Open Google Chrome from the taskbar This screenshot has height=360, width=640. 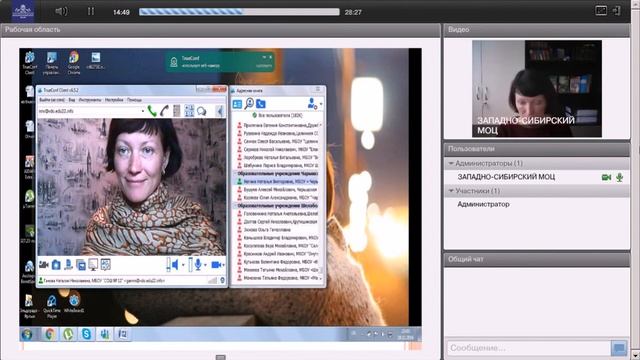(50, 334)
